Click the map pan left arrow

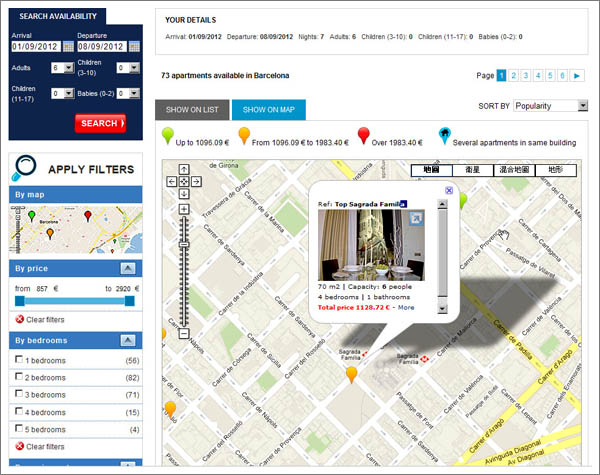pos(171,182)
